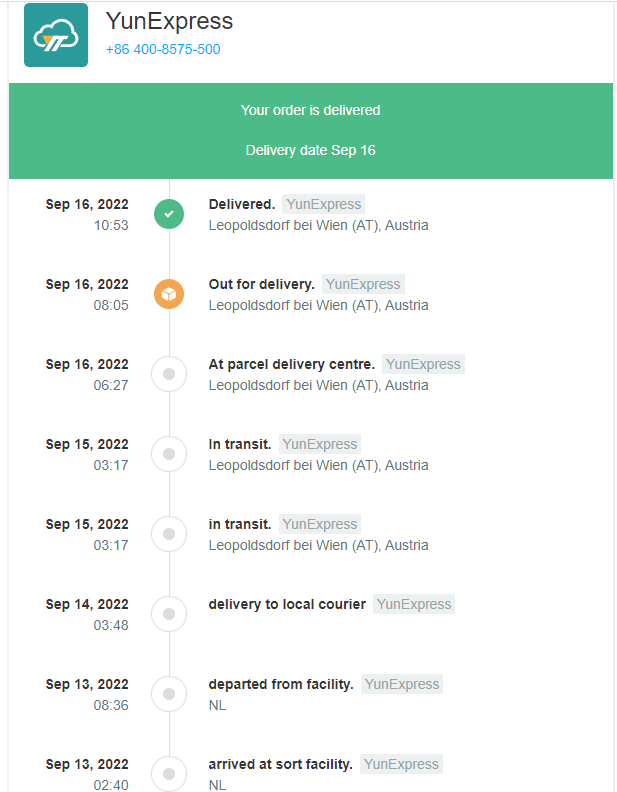This screenshot has height=792, width=617.
Task: Click the YunExpress carrier title
Action: click(x=169, y=21)
